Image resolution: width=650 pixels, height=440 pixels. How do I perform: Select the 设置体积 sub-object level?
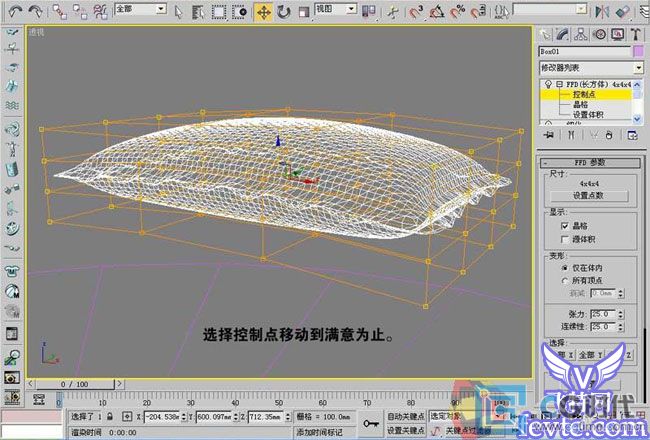[x=588, y=114]
